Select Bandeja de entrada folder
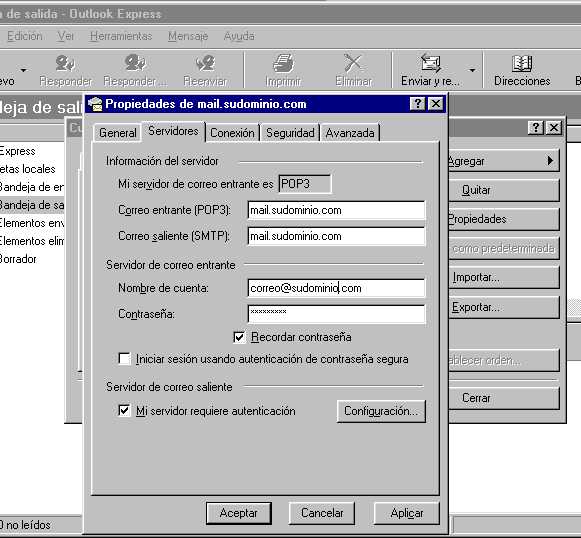Image resolution: width=581 pixels, height=538 pixels. pyautogui.click(x=31, y=187)
